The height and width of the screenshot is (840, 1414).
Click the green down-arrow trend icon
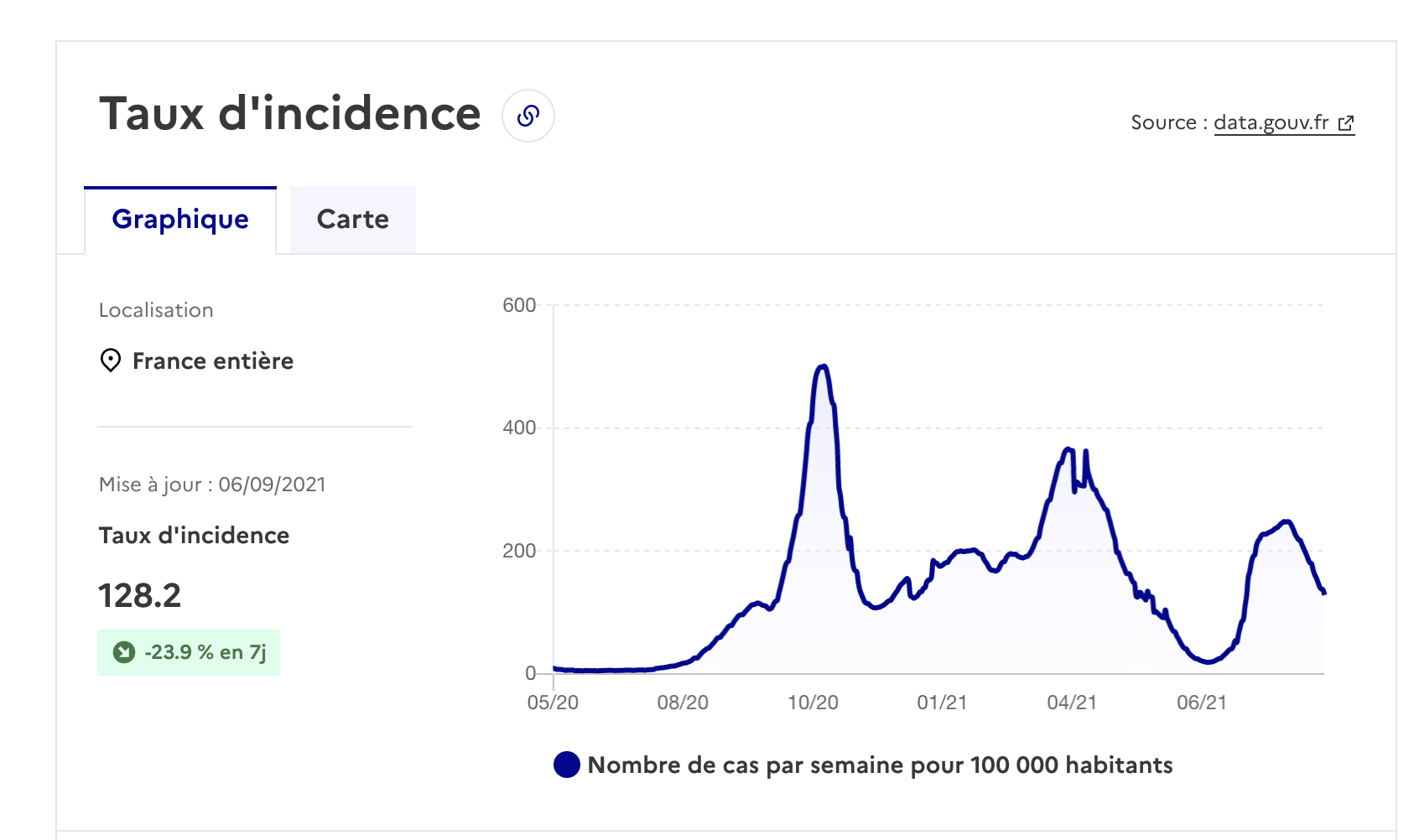[124, 652]
